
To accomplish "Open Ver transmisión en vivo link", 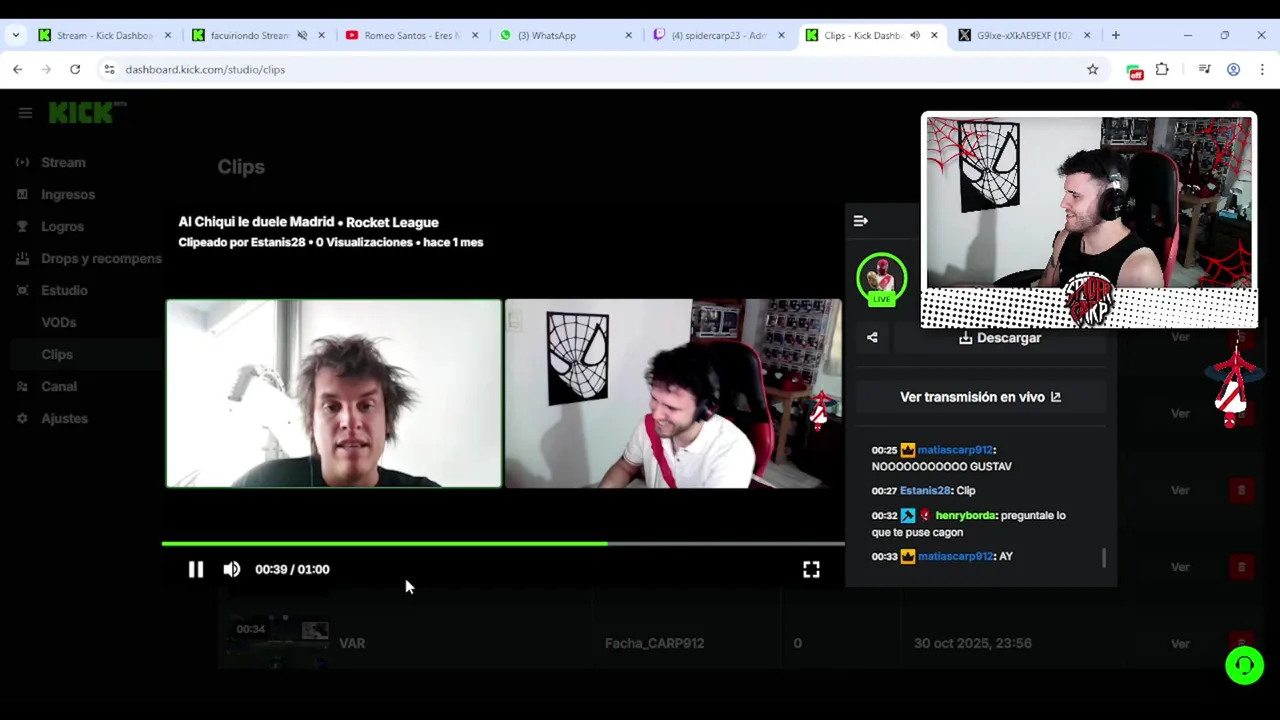I will [980, 397].
